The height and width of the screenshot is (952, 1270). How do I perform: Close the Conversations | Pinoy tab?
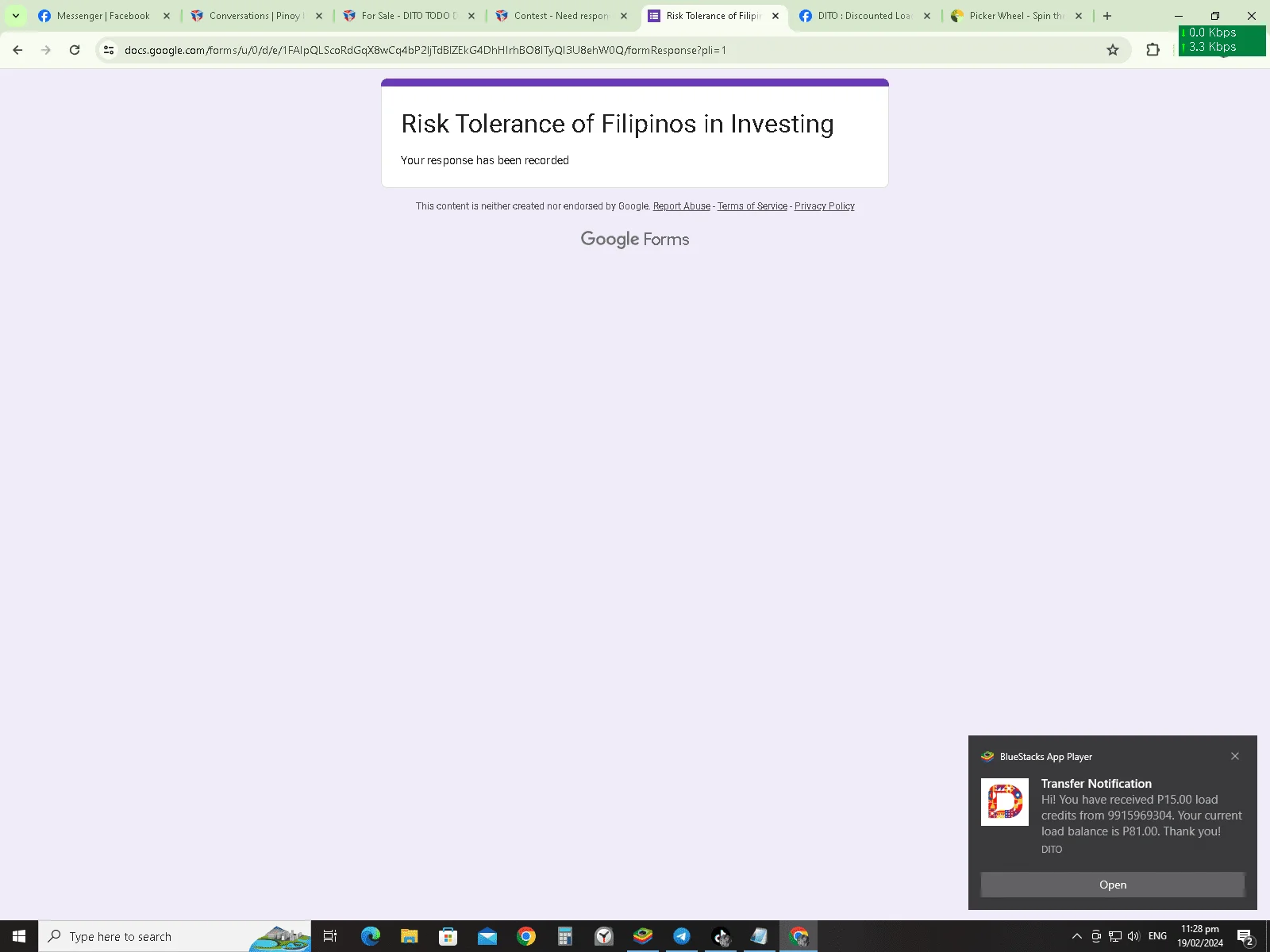click(x=319, y=16)
